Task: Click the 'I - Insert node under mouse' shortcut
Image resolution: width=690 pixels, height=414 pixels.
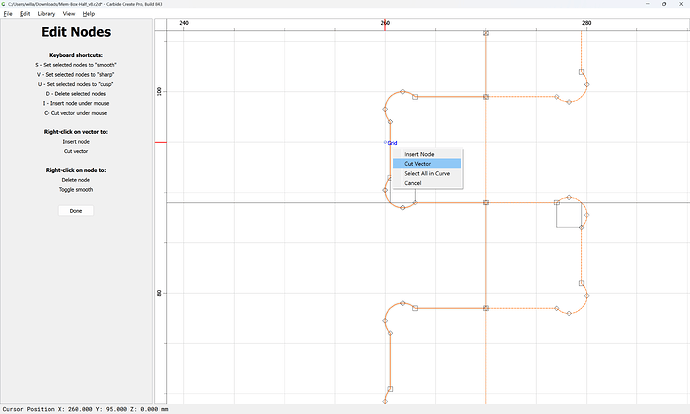Action: tap(76, 103)
